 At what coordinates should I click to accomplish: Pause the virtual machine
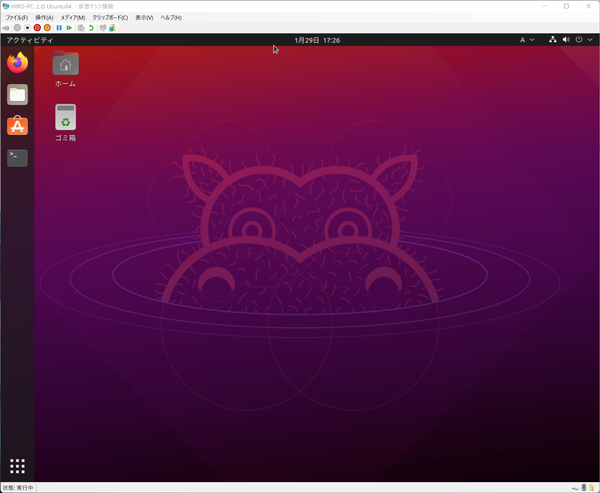point(59,28)
